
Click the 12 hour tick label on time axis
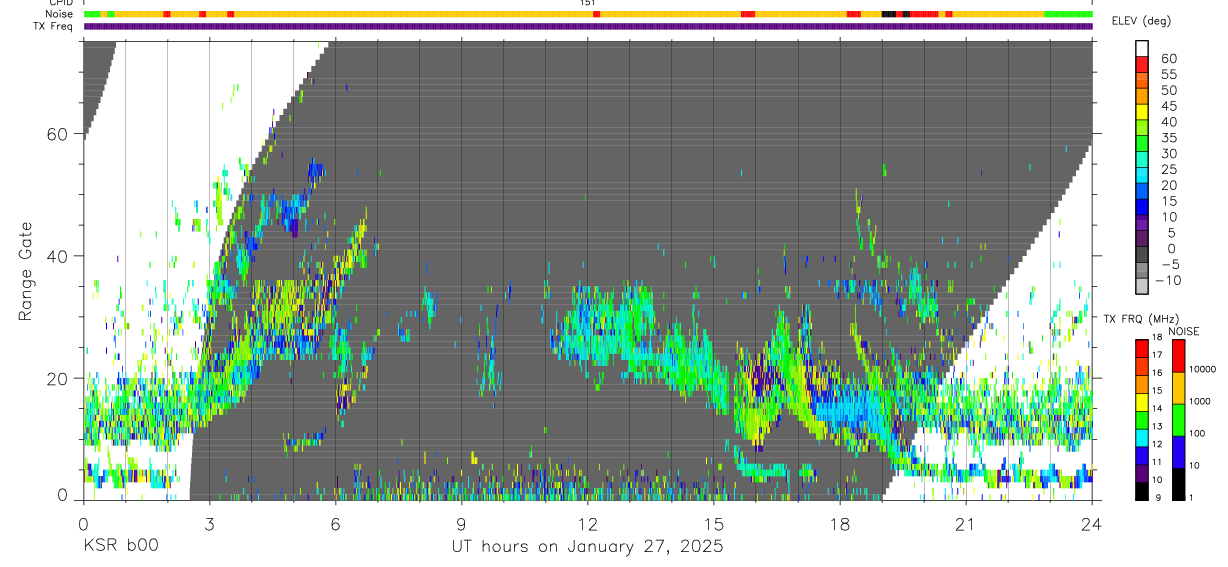(588, 524)
